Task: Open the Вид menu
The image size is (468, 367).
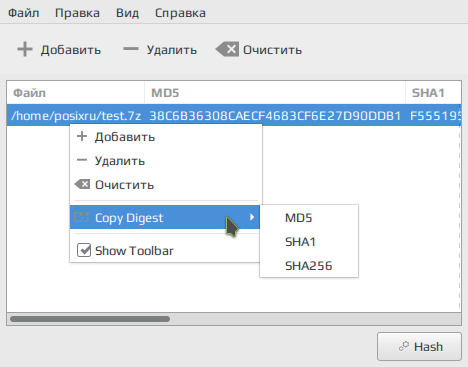Action: (127, 13)
